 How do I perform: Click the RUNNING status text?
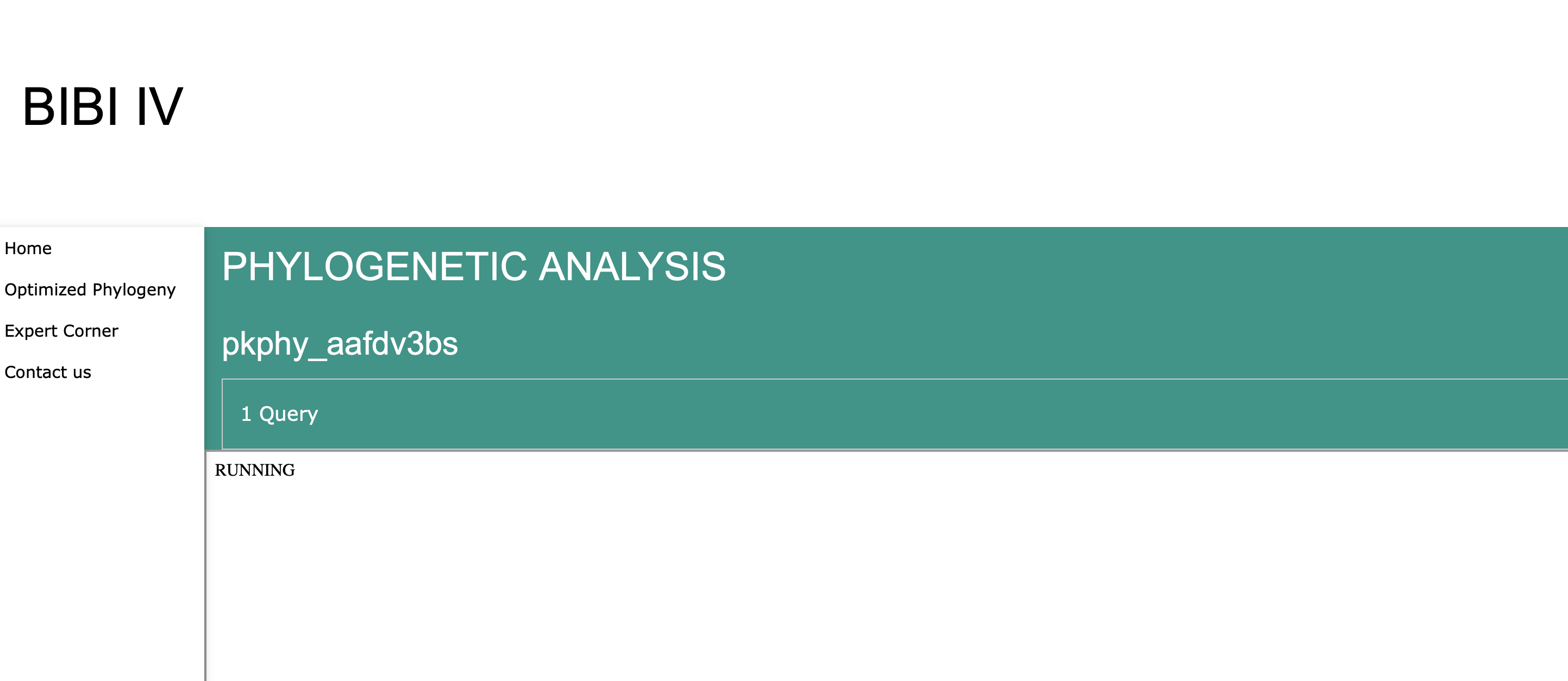[254, 470]
